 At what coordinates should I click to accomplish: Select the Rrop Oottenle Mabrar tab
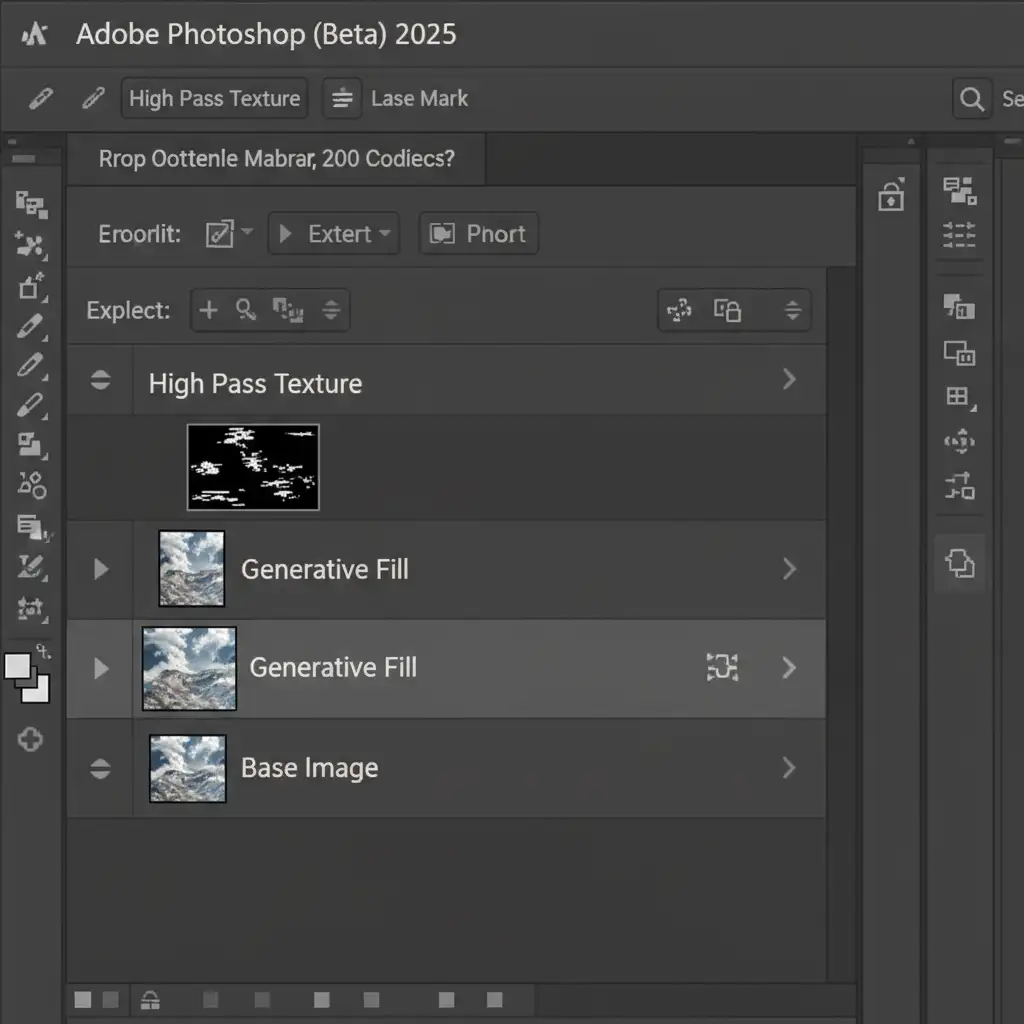click(276, 159)
